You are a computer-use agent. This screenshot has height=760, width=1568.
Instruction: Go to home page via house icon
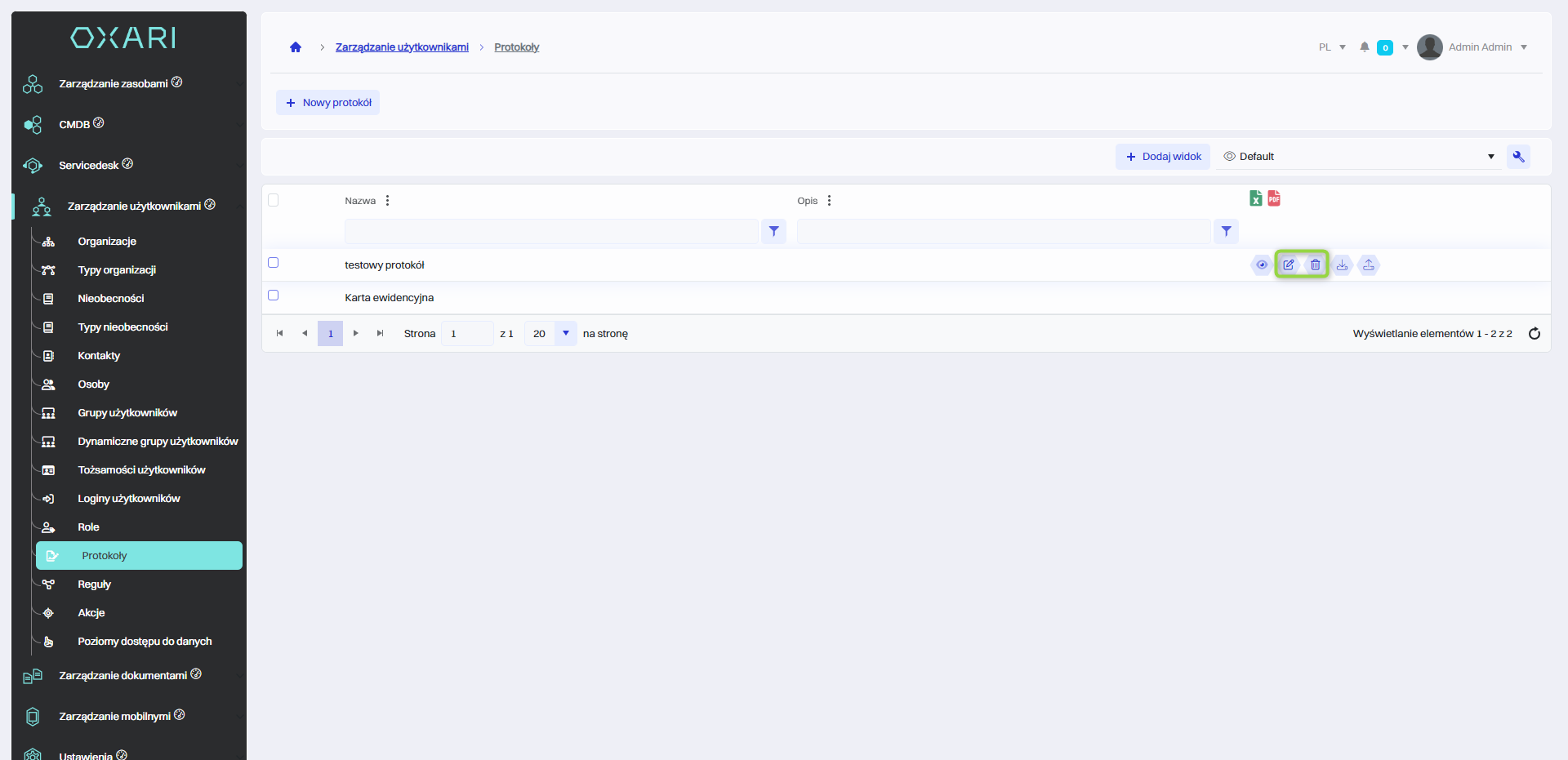tap(296, 47)
